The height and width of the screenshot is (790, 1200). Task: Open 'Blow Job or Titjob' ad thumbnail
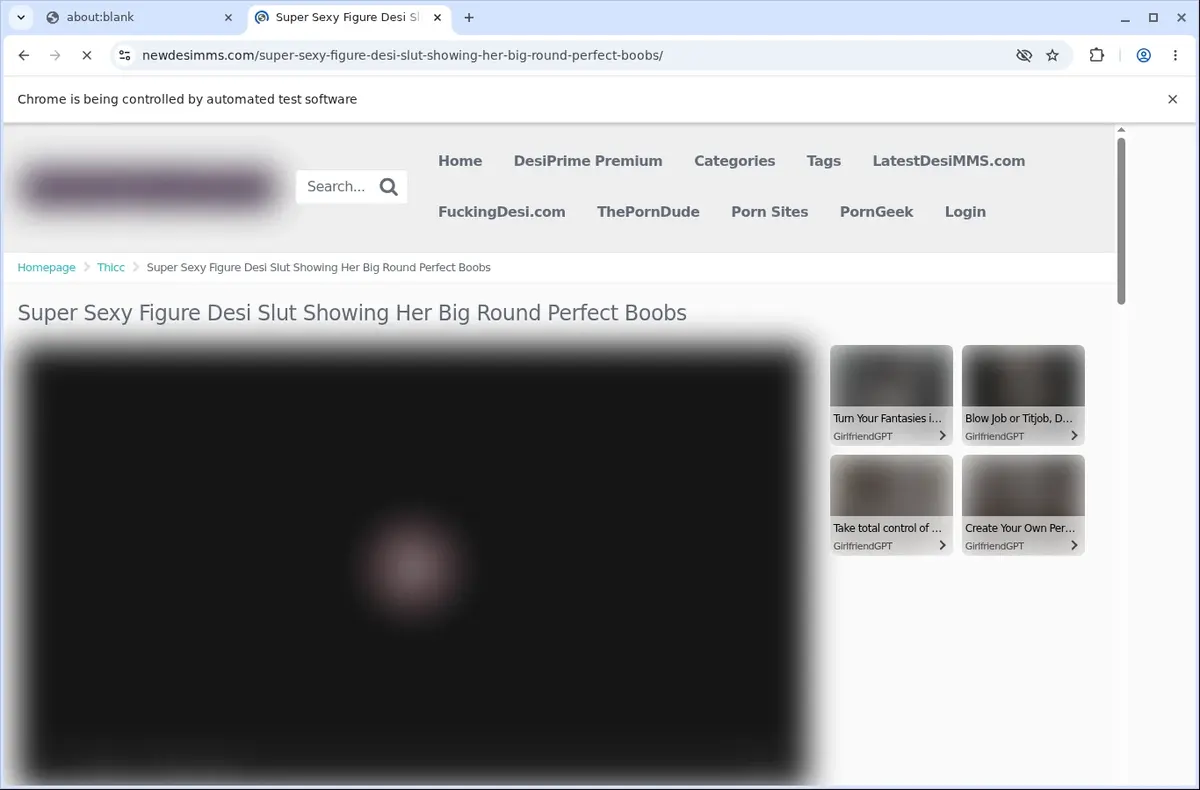click(1023, 395)
